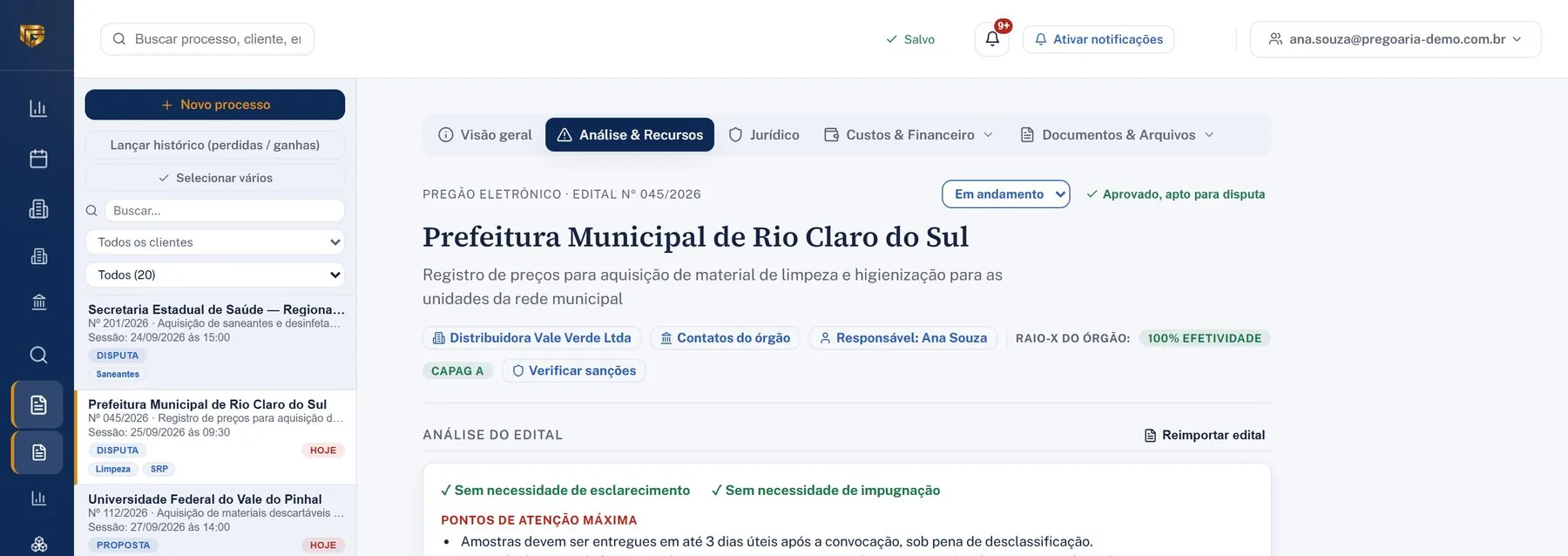The image size is (1568, 556).
Task: Click Ativar notificações button
Action: [1098, 39]
